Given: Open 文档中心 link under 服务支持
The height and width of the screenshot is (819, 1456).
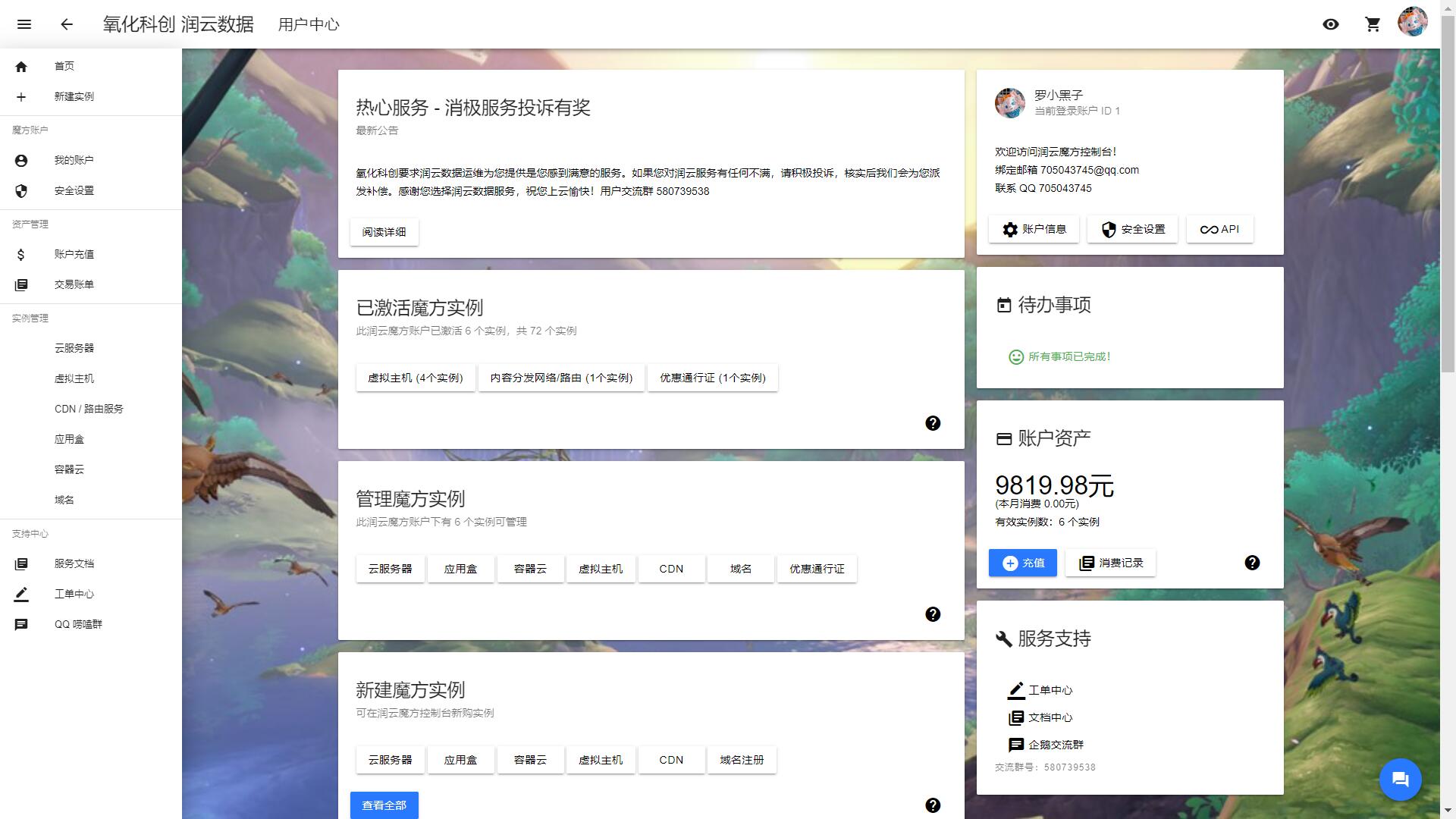Looking at the screenshot, I should coord(1040,717).
